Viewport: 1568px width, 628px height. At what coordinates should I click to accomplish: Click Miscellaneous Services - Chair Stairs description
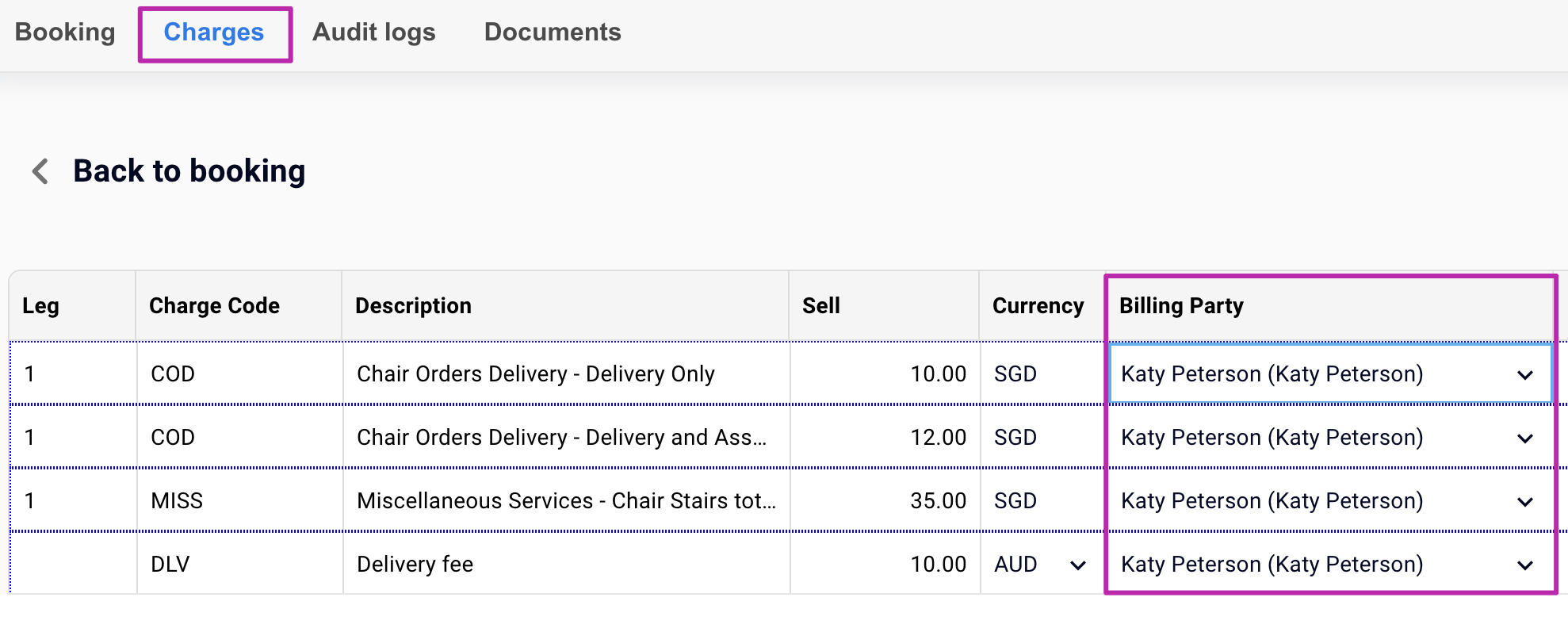(x=566, y=500)
